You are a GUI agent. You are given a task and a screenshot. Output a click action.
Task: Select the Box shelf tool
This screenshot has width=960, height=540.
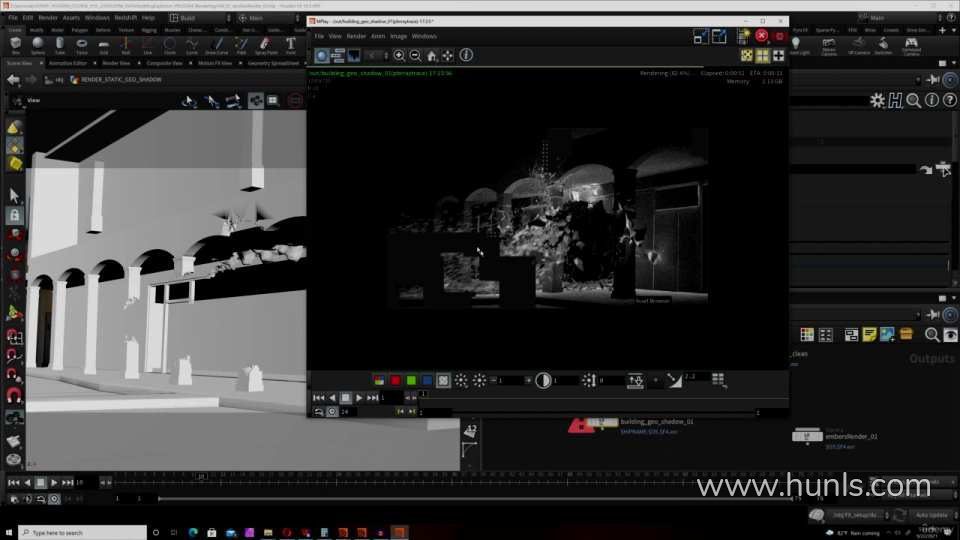pyautogui.click(x=15, y=44)
